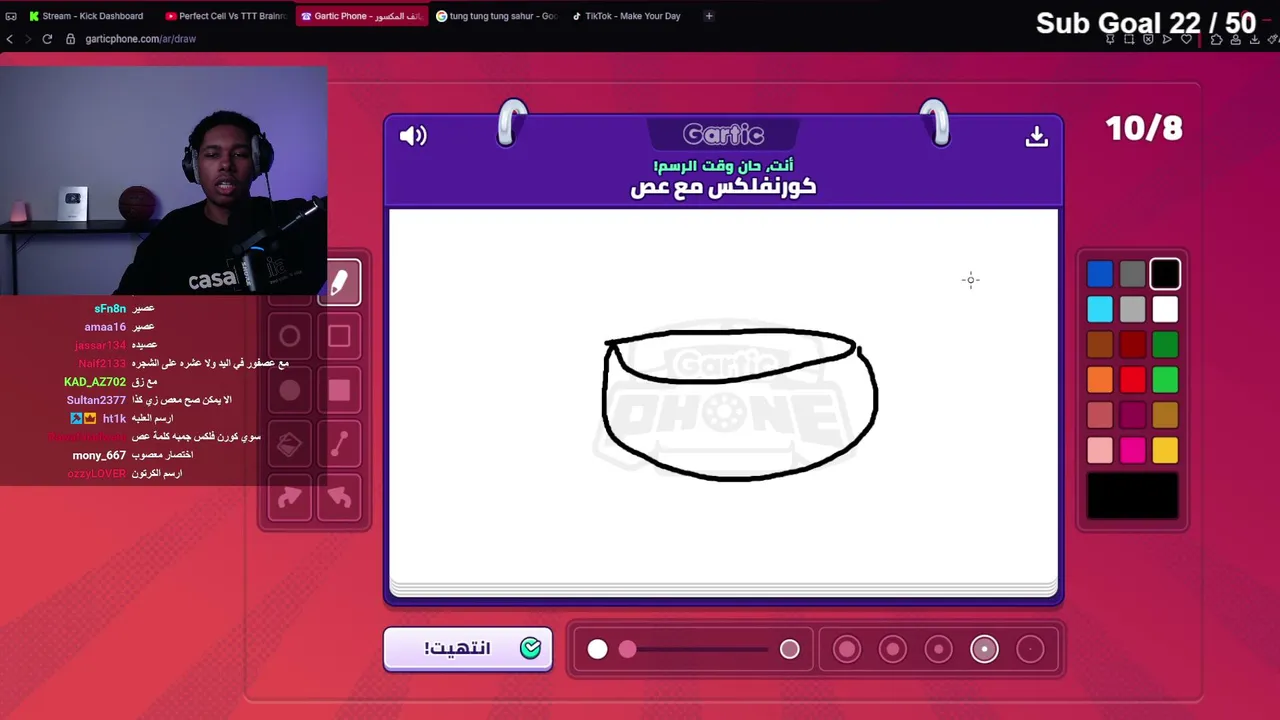This screenshot has height=720, width=1280.
Task: Select the middle brush size
Action: pos(938,650)
